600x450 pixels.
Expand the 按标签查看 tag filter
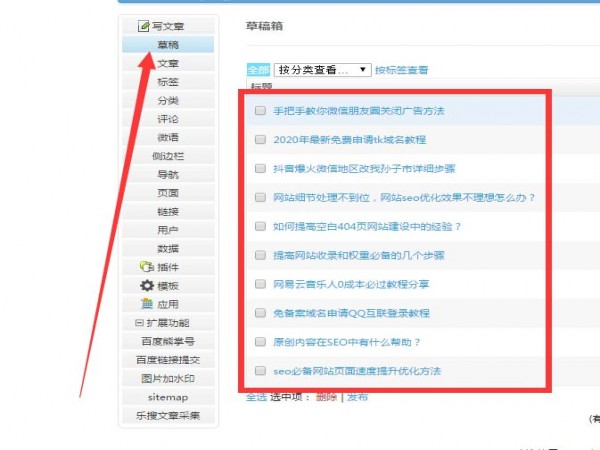401,70
